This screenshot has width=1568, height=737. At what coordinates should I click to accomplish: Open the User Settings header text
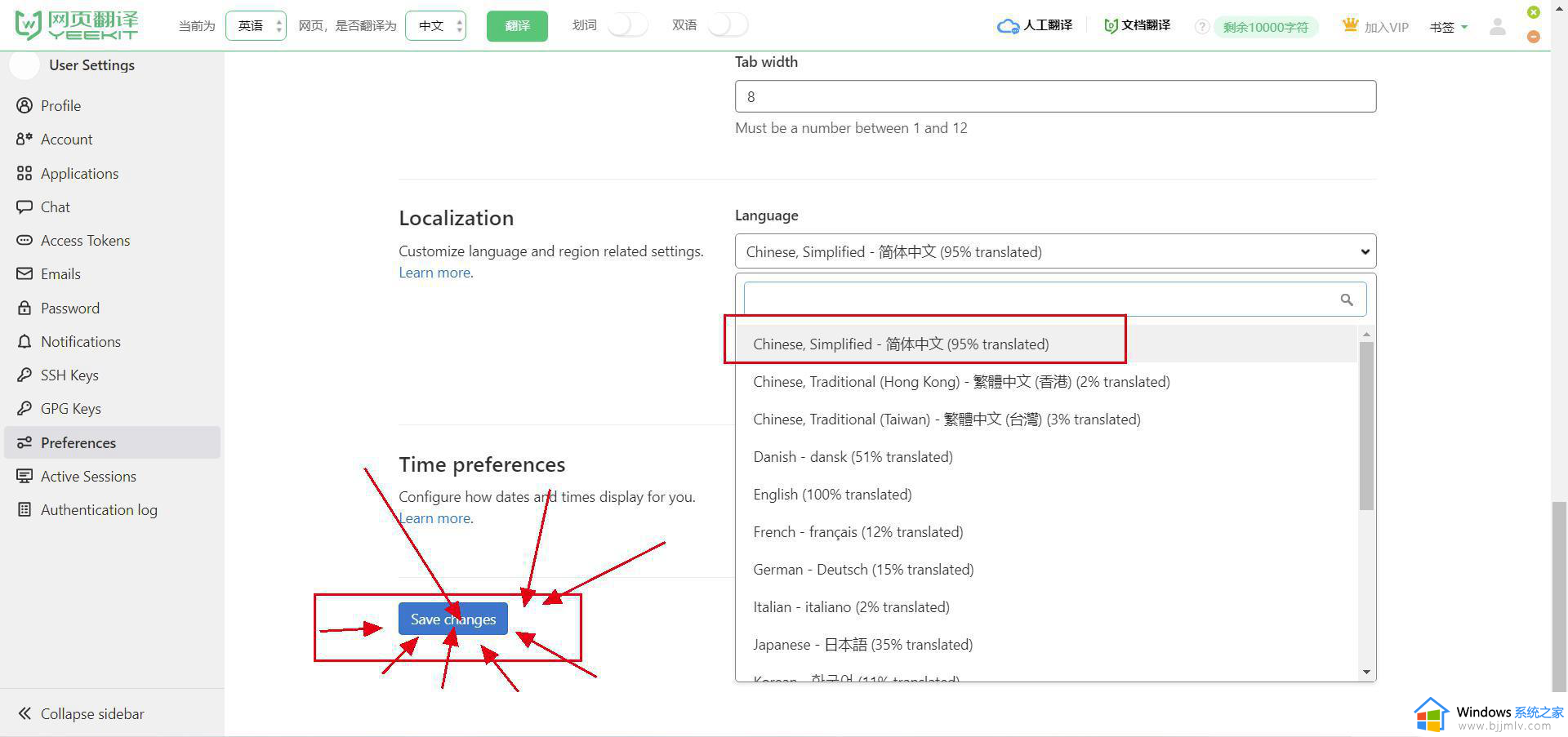click(x=91, y=65)
